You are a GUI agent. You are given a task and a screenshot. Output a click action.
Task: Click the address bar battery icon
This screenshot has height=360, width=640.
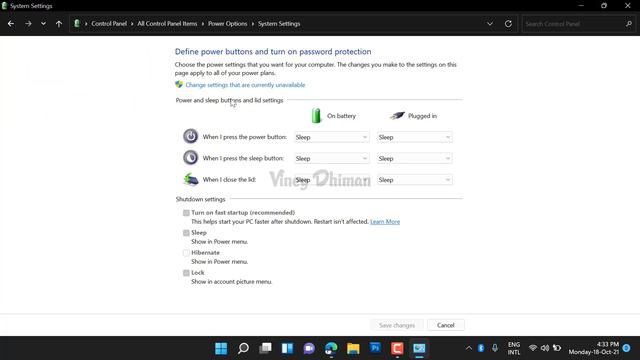click(76, 24)
